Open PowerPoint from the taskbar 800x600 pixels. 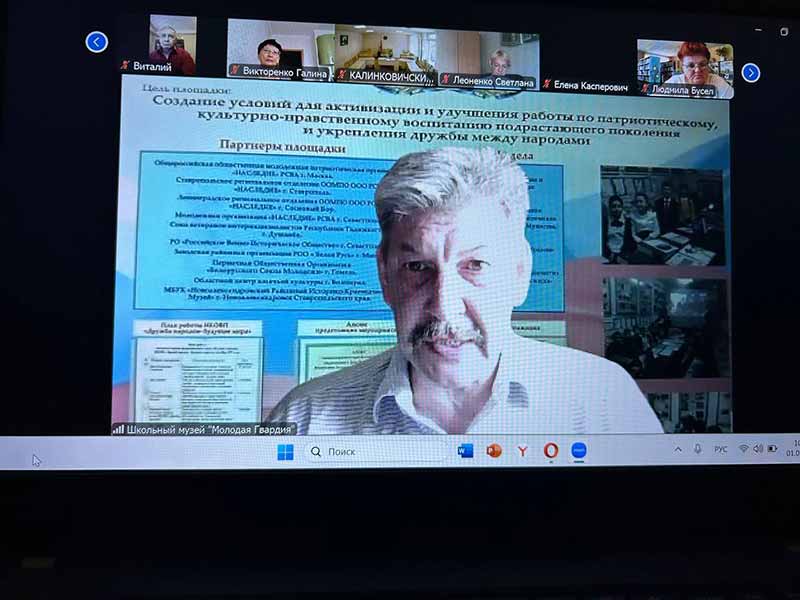[x=494, y=451]
